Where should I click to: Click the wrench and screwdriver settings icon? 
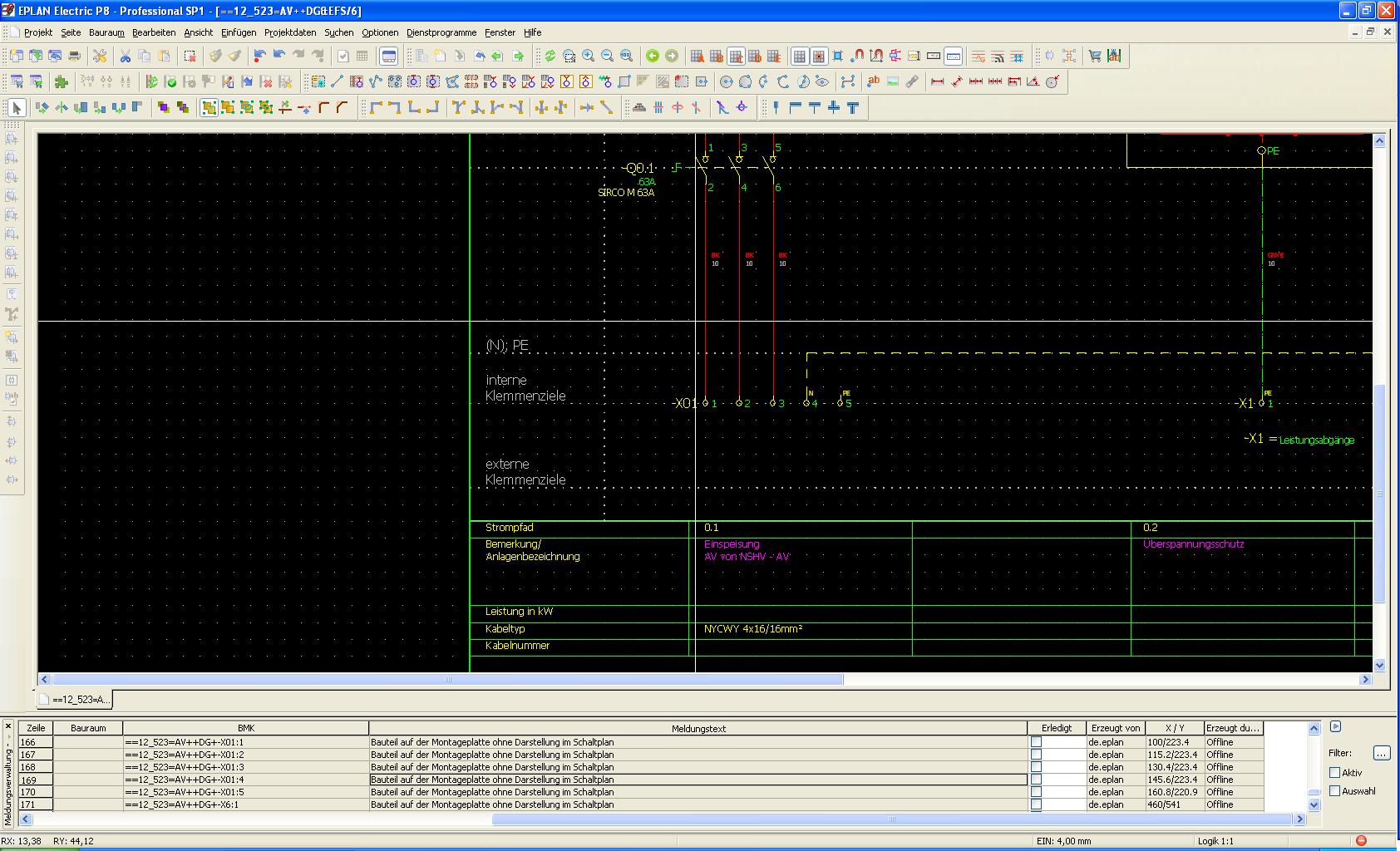point(99,56)
